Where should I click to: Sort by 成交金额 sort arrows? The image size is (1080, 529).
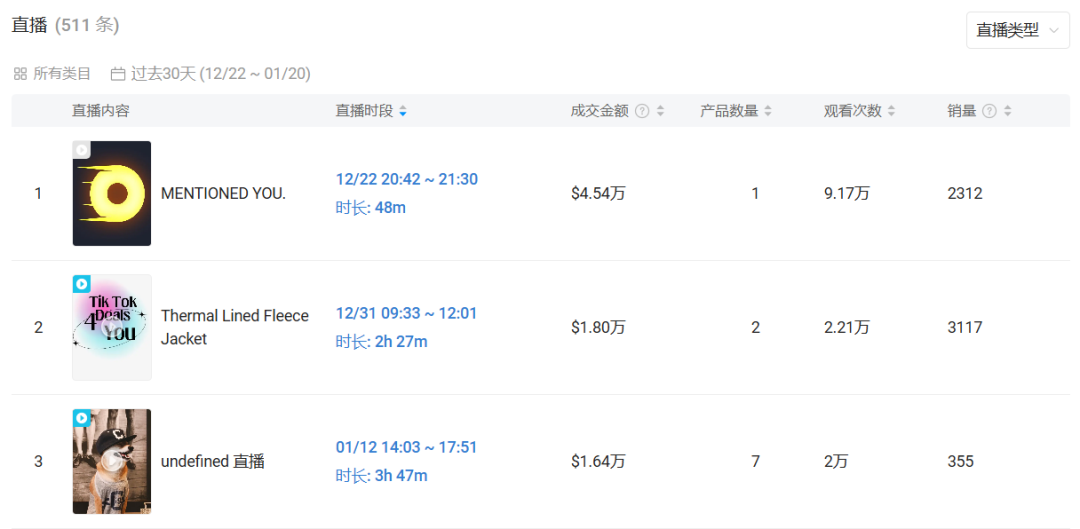pyautogui.click(x=661, y=112)
